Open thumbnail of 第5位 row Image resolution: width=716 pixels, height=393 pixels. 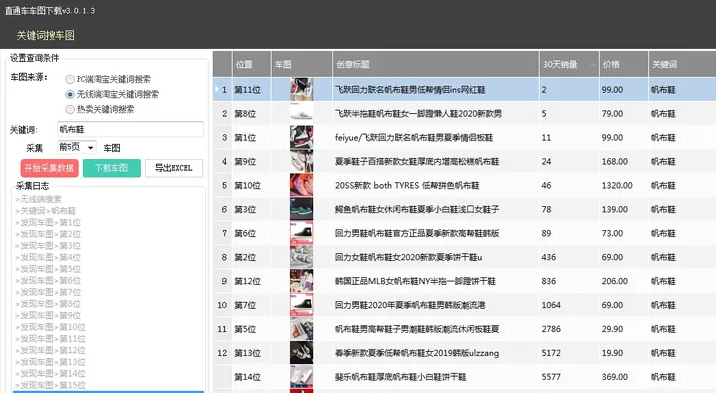301,329
